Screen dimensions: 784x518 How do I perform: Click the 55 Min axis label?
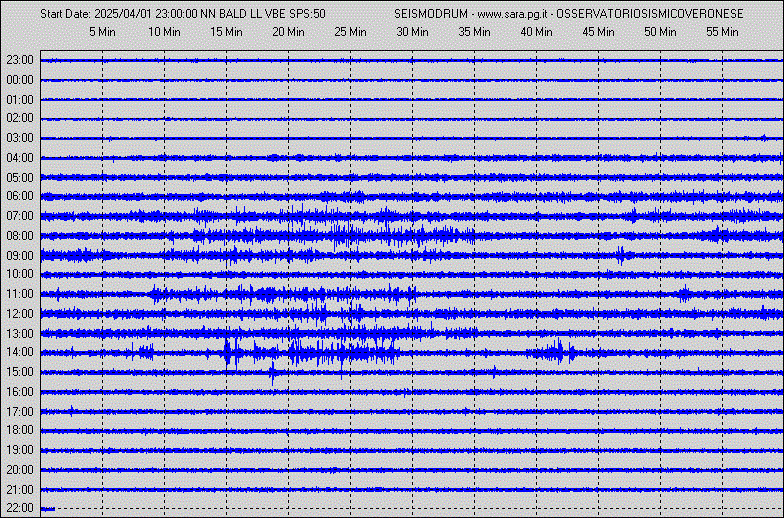coord(722,32)
